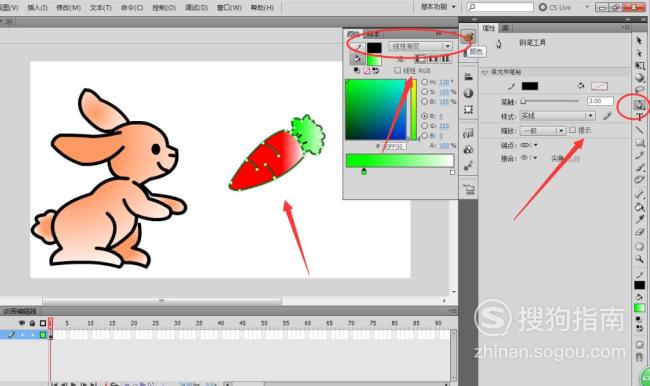650x386 pixels.
Task: Enable the stroke hinting checkbox
Action: [572, 130]
